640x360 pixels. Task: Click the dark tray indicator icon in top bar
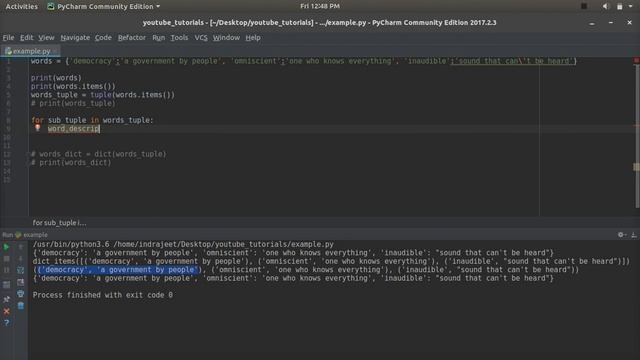584,6
